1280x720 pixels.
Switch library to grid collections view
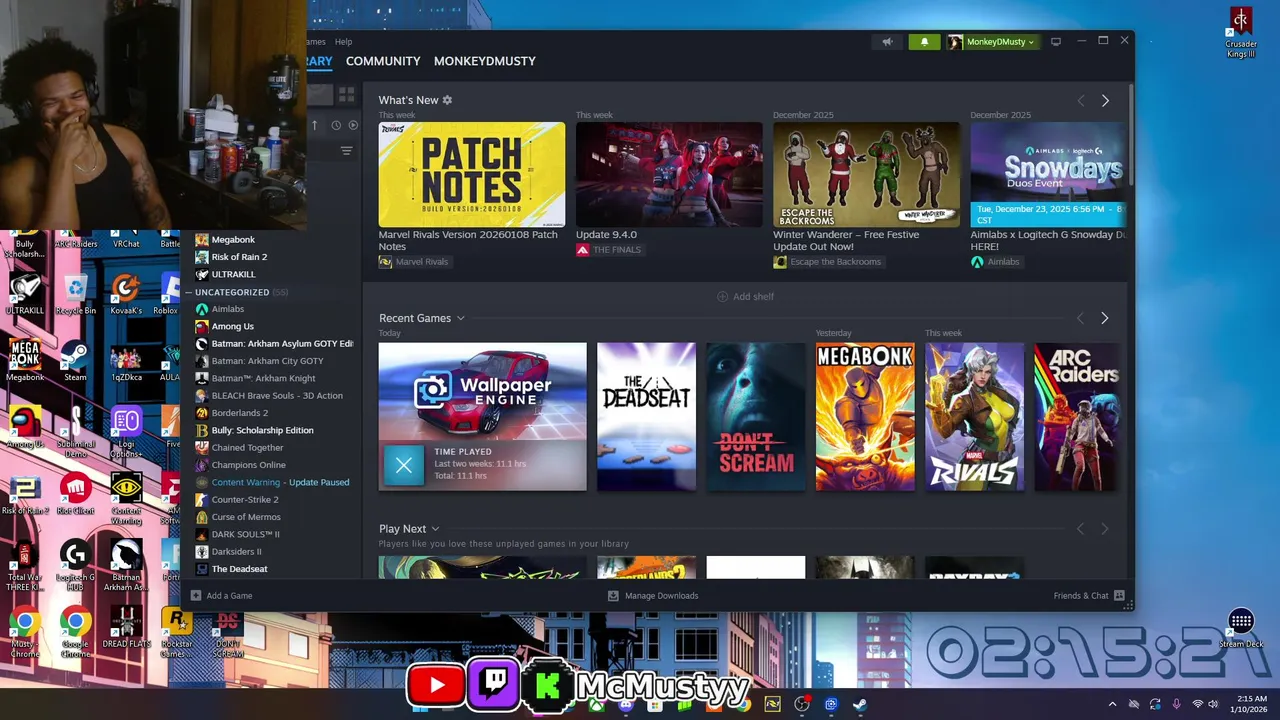(346, 95)
